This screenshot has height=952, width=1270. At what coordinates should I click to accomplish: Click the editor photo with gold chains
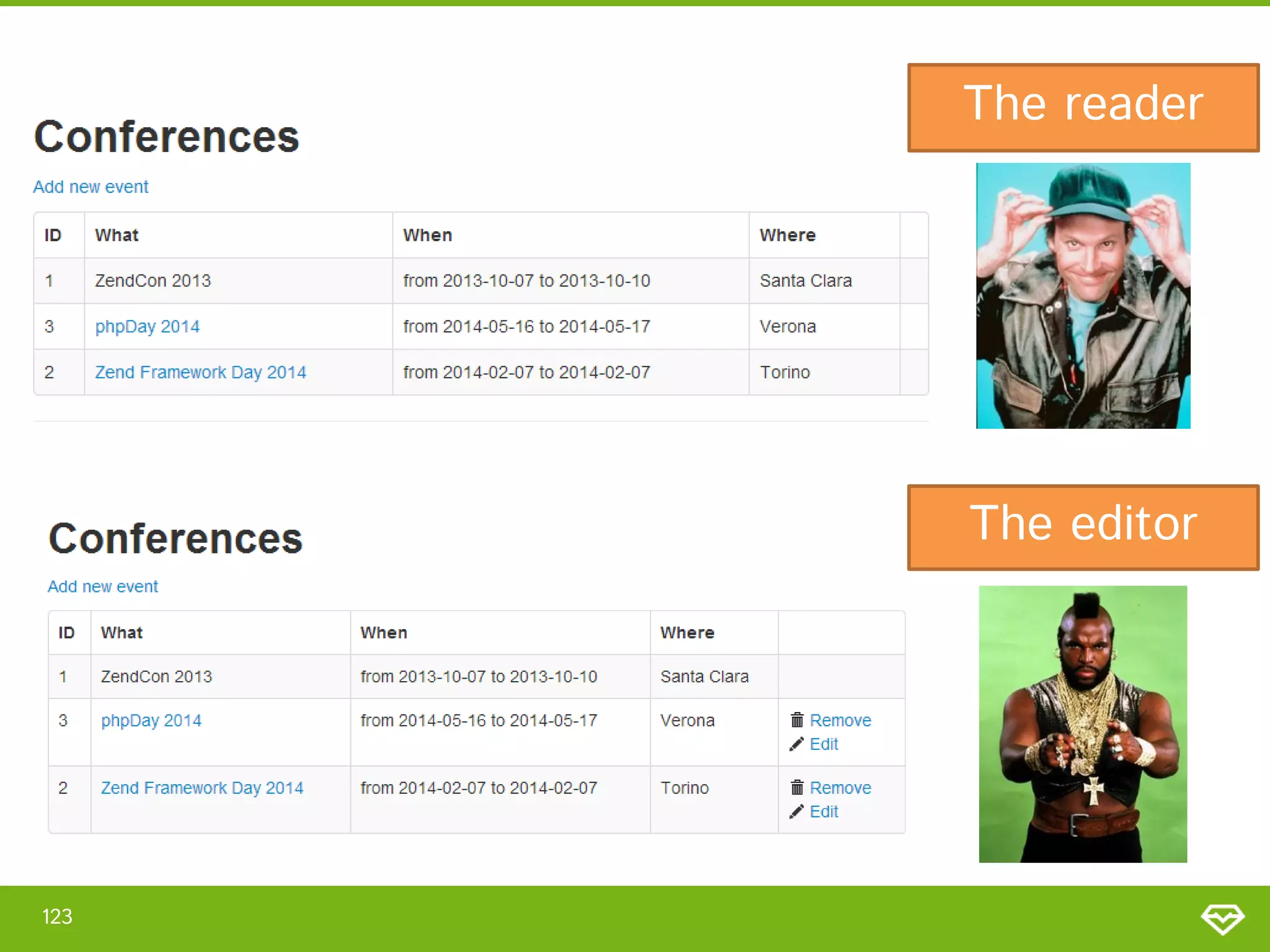click(x=1083, y=723)
